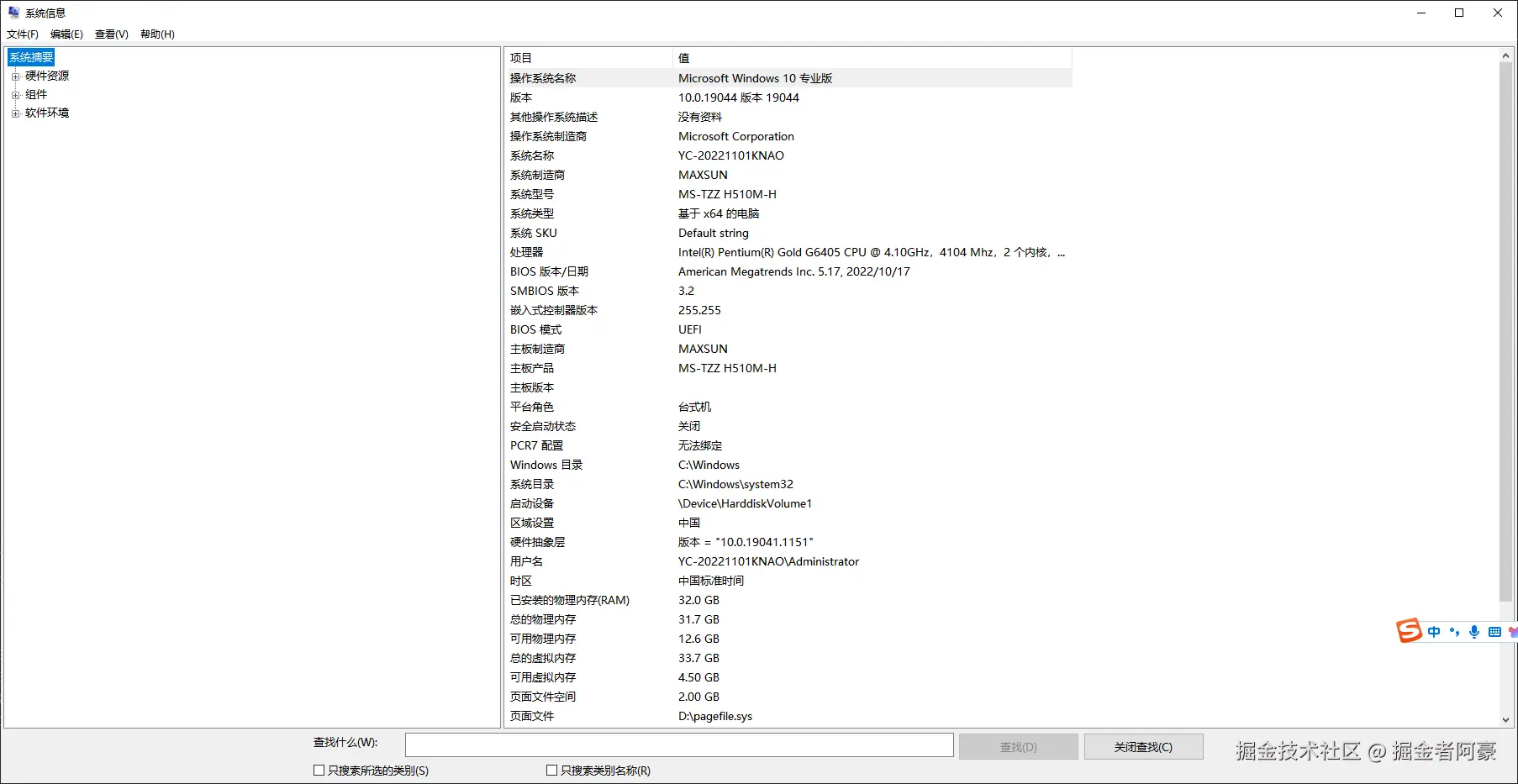1518x784 pixels.
Task: Click the 项目 column header
Action: [x=588, y=58]
